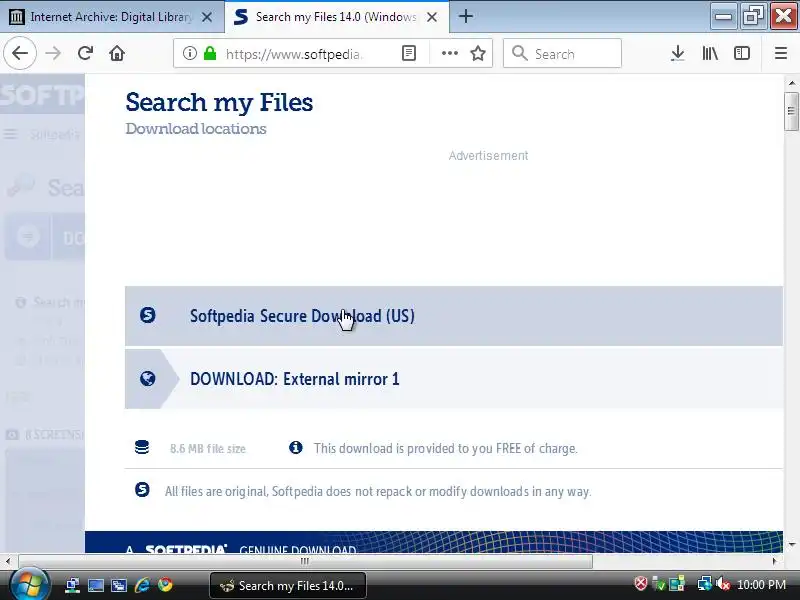The width and height of the screenshot is (800, 600).
Task: Open page actions three-dots menu
Action: (x=449, y=53)
